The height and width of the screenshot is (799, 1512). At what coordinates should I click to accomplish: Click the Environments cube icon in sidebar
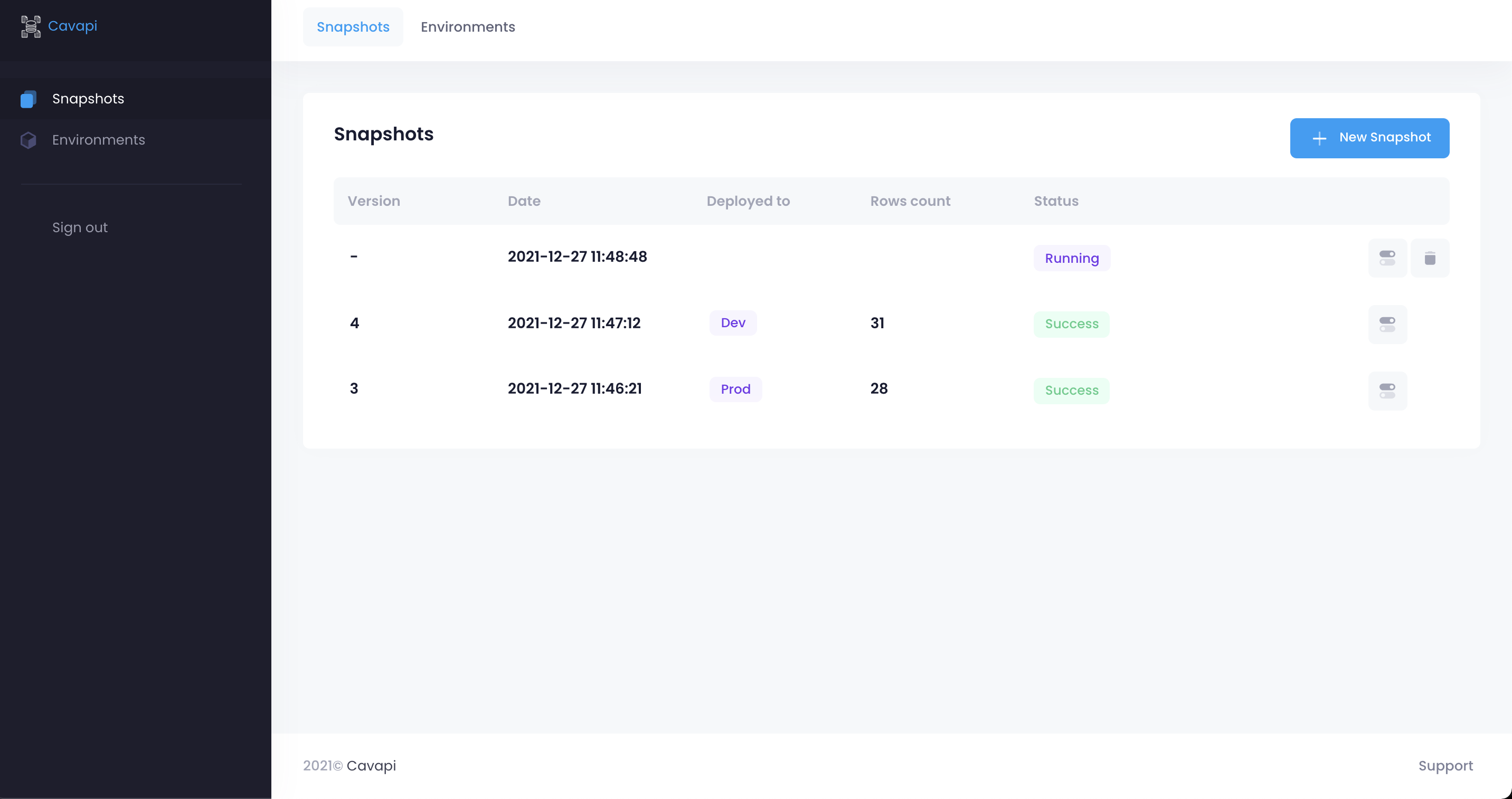(28, 140)
